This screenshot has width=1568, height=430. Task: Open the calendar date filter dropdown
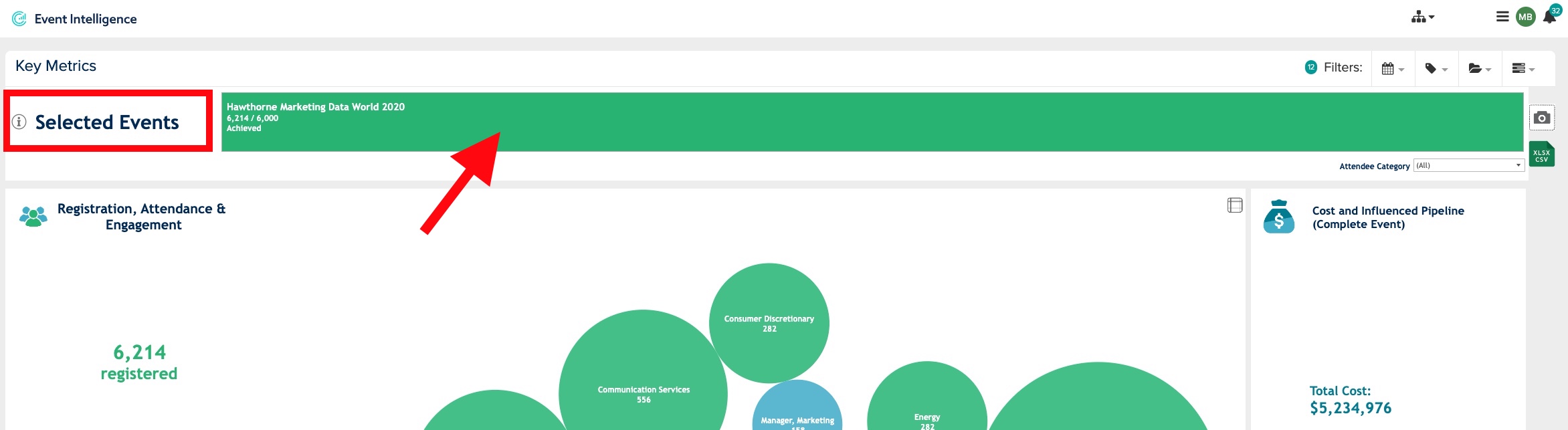point(1393,68)
